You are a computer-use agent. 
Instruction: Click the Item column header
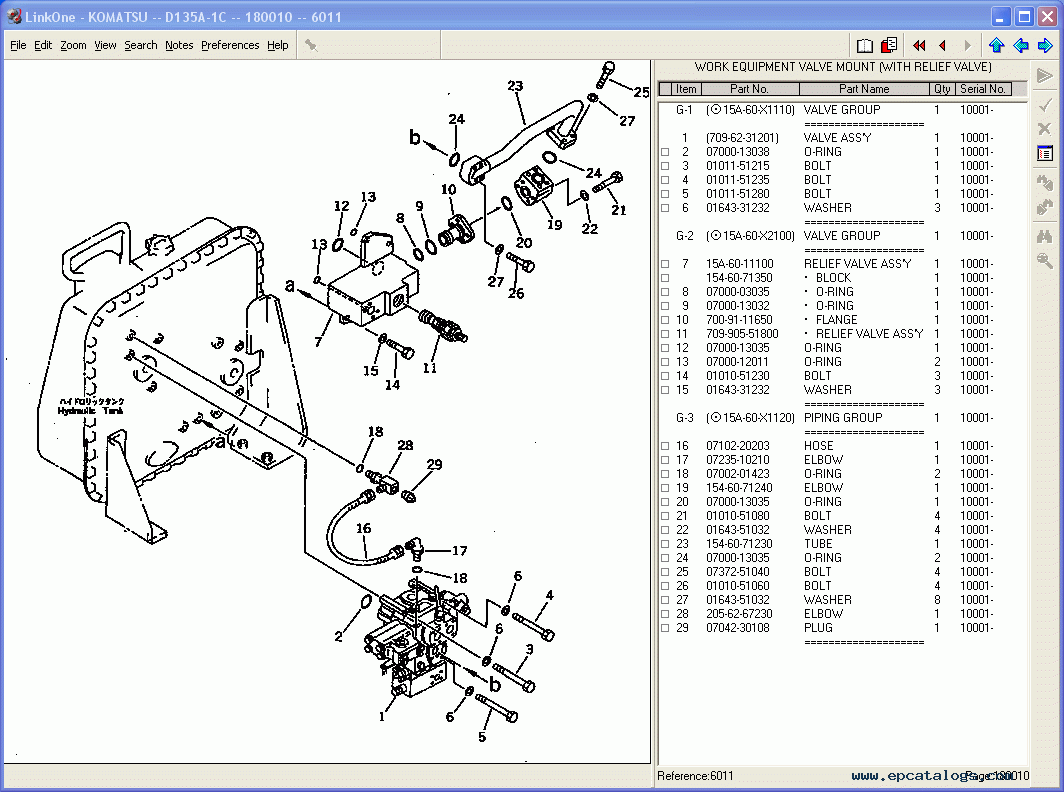(686, 89)
